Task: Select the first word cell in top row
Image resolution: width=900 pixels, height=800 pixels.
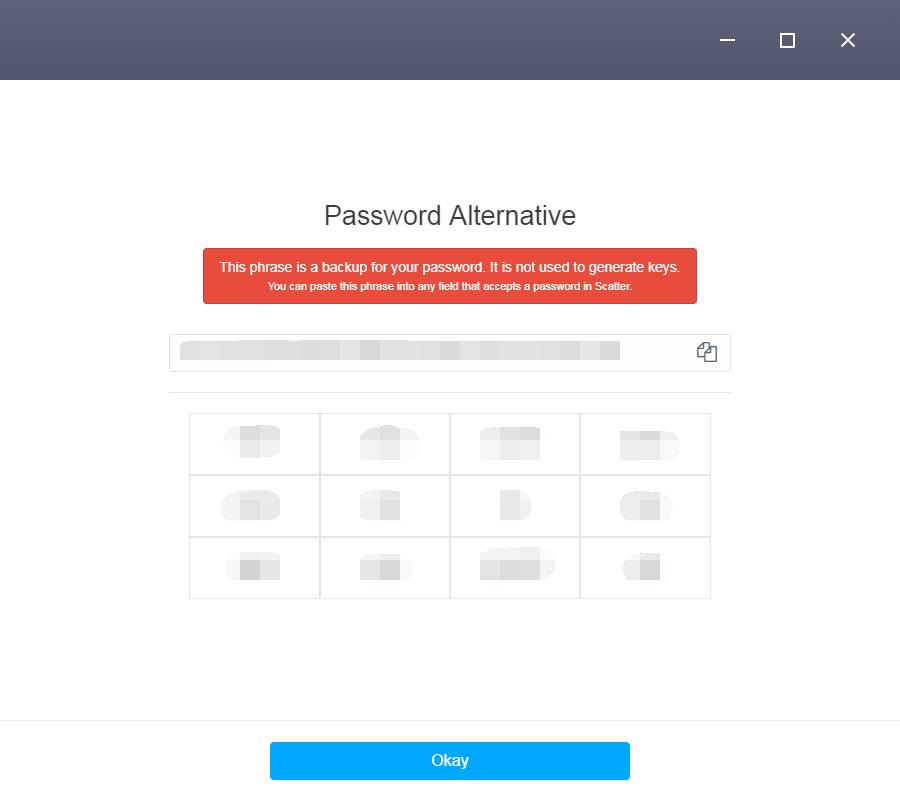Action: pyautogui.click(x=255, y=444)
